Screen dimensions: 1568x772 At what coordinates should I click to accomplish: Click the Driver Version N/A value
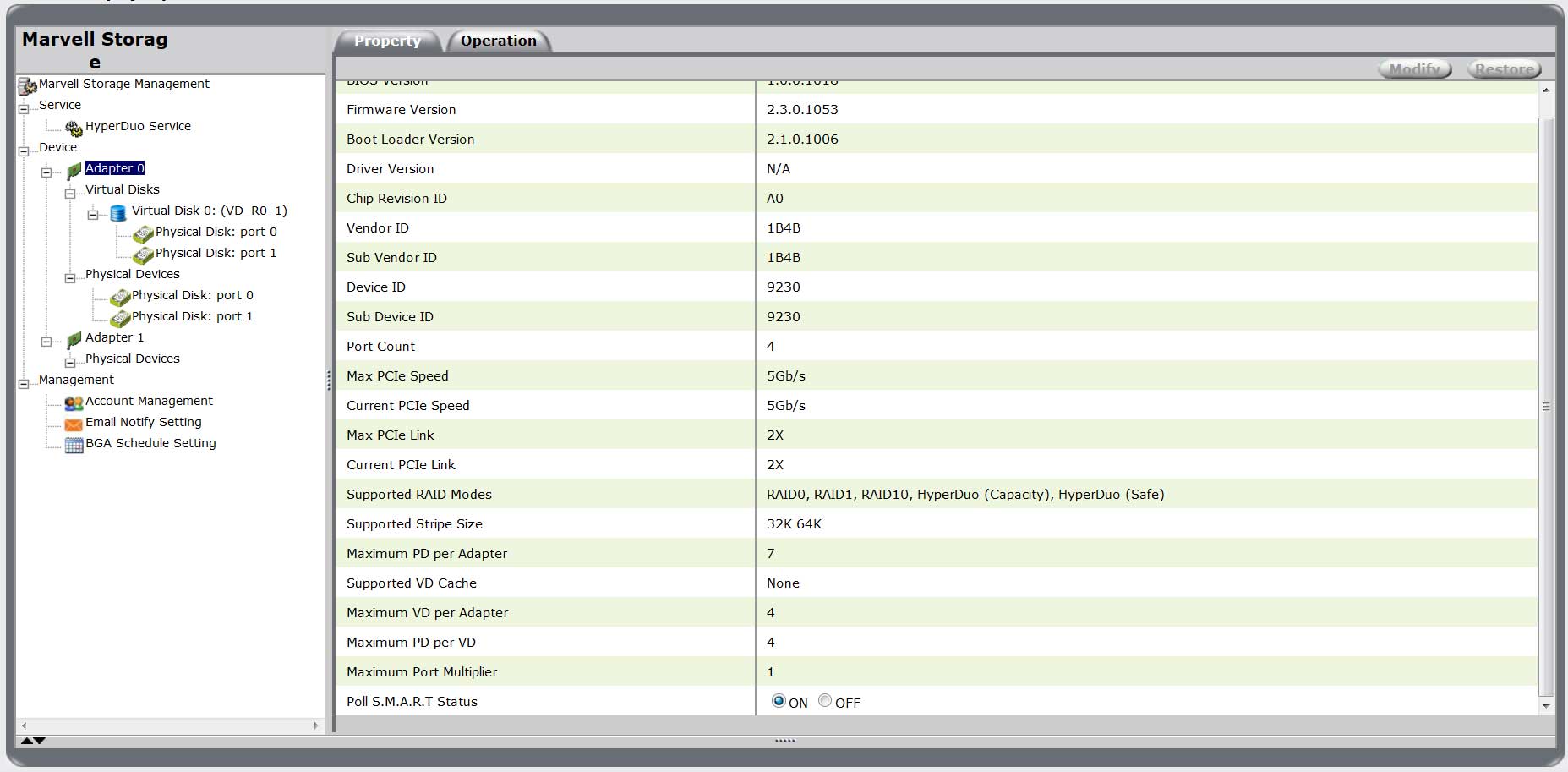click(779, 169)
